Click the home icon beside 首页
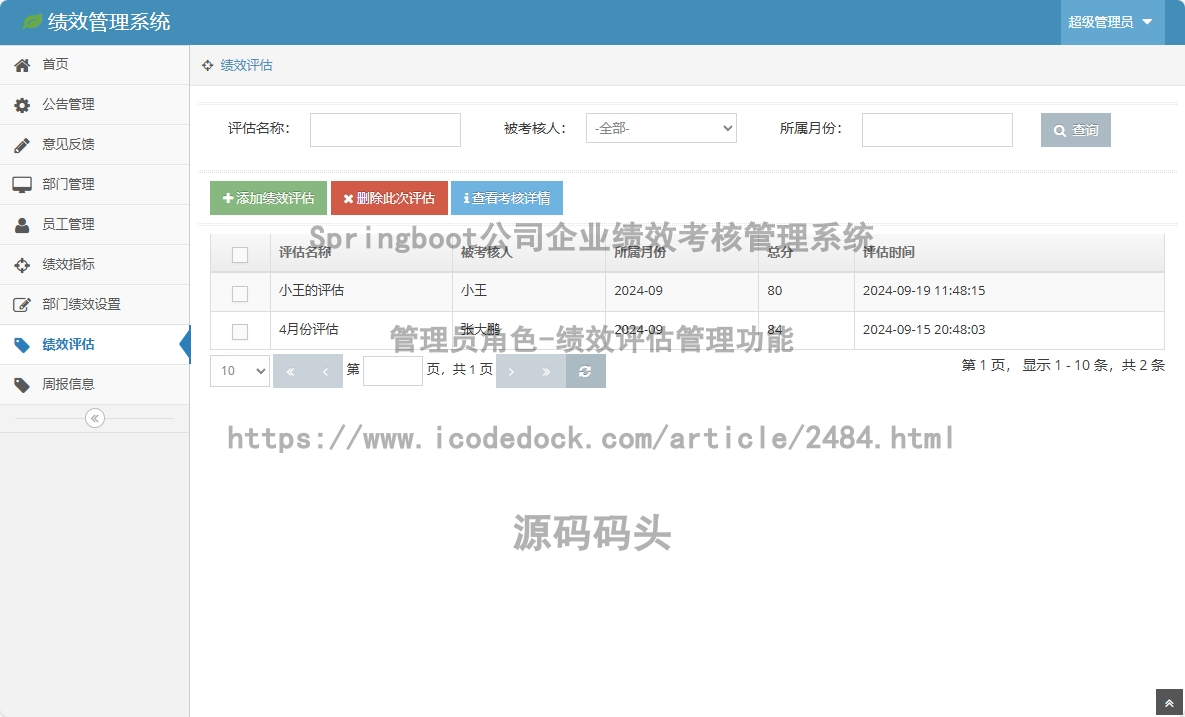 22,65
